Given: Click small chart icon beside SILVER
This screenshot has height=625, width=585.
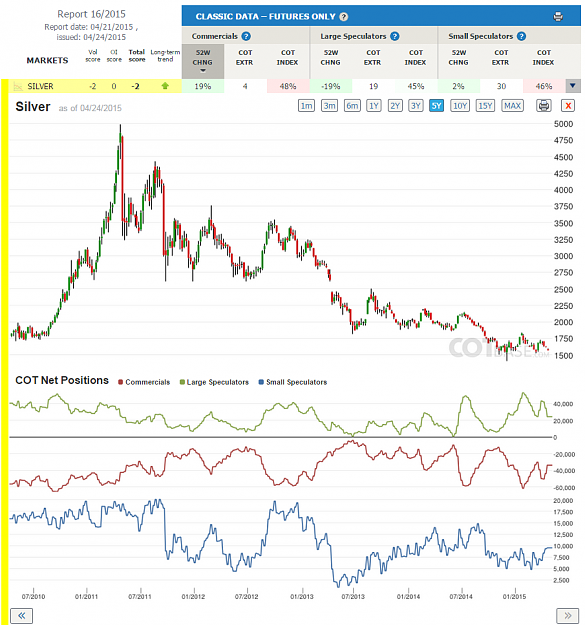Looking at the screenshot, I should tap(18, 86).
